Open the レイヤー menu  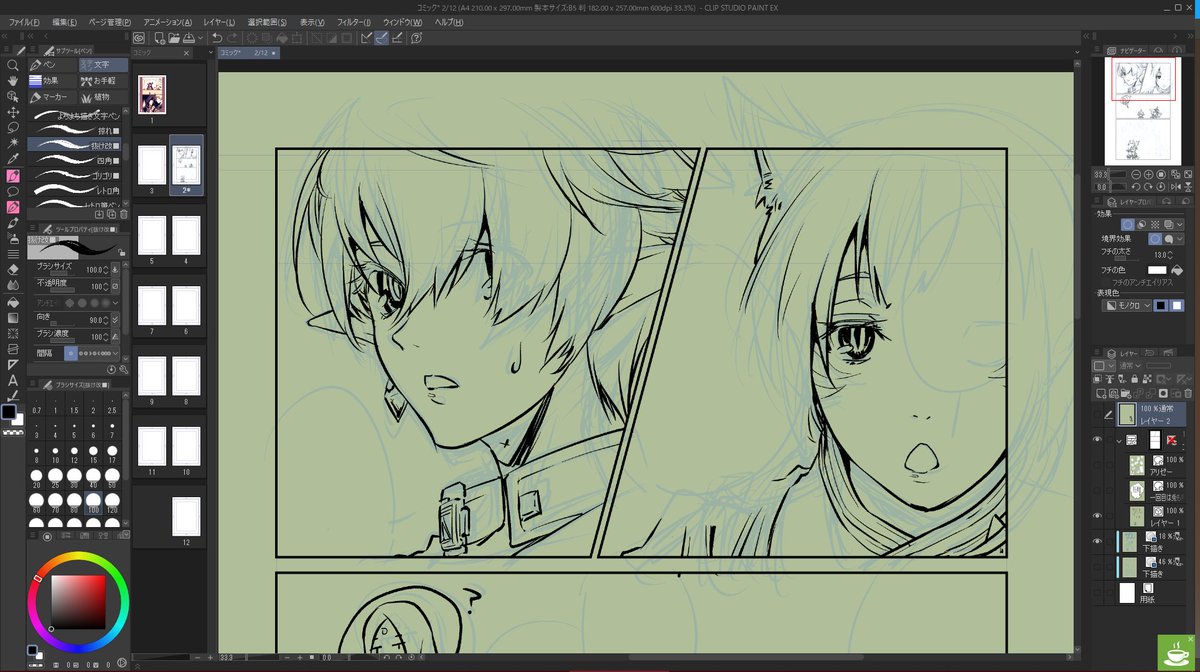(x=217, y=22)
